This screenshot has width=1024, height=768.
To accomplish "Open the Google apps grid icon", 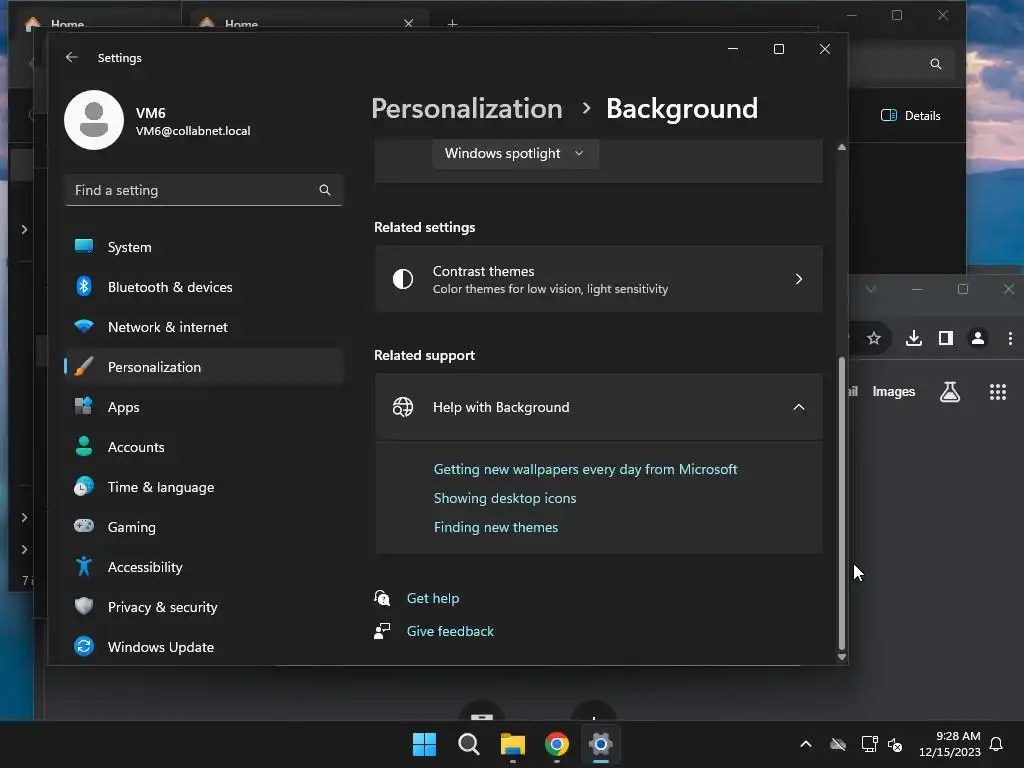I will click(x=998, y=392).
